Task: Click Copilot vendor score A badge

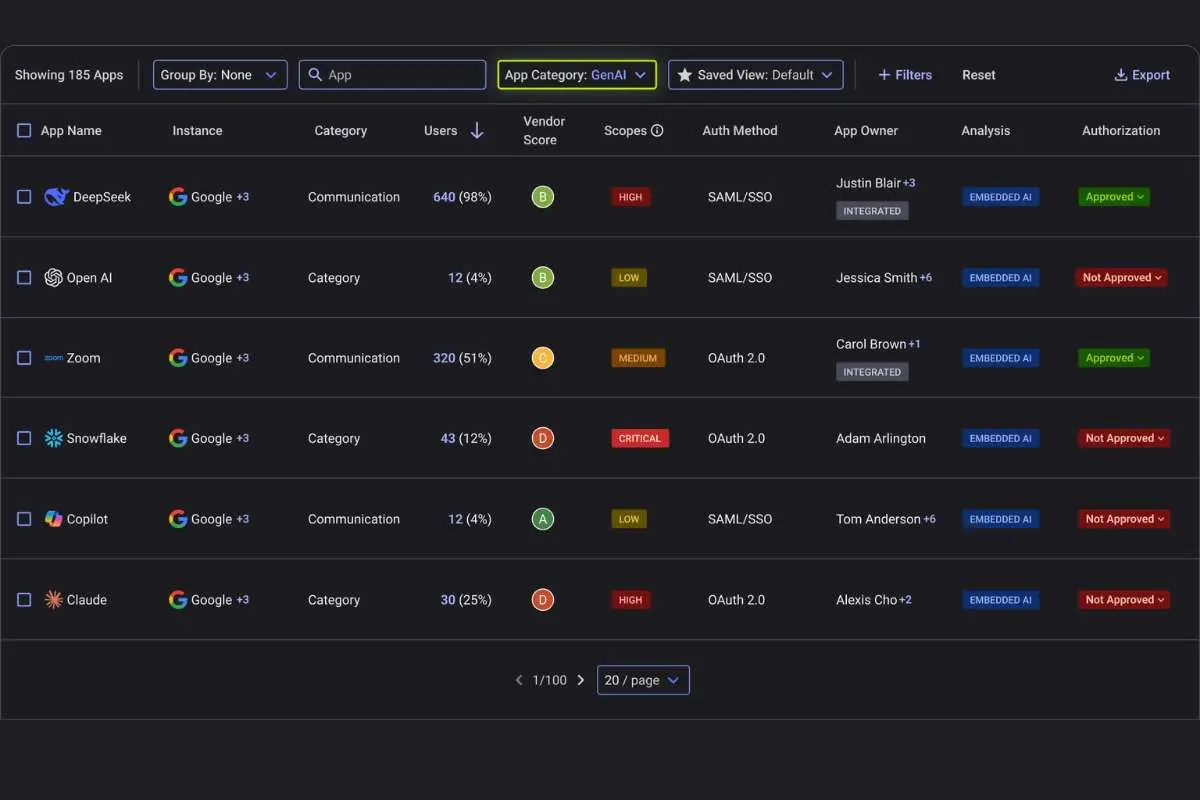Action: [542, 519]
